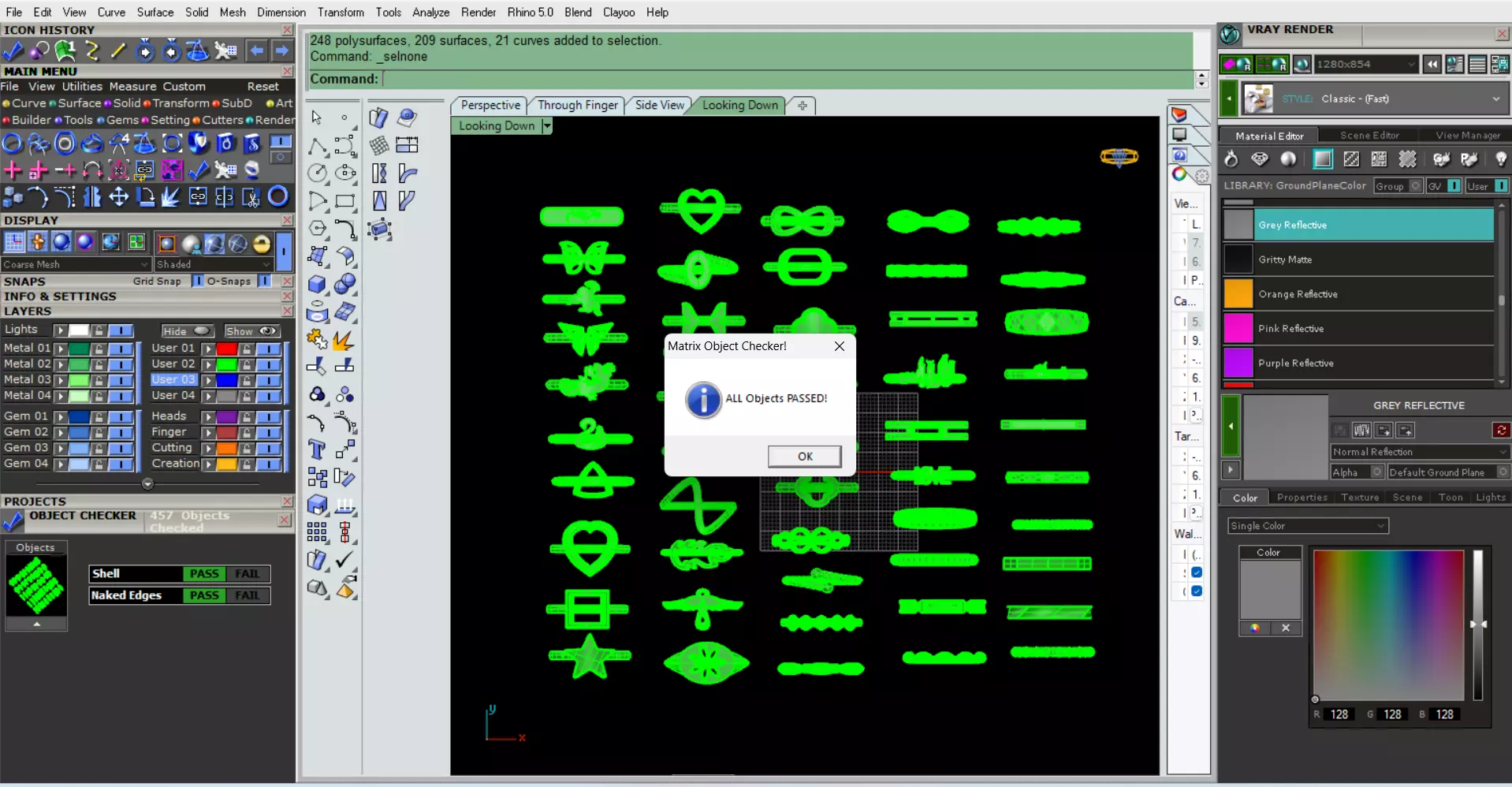
Task: Click the blue checkmark in Icon History
Action: click(13, 51)
